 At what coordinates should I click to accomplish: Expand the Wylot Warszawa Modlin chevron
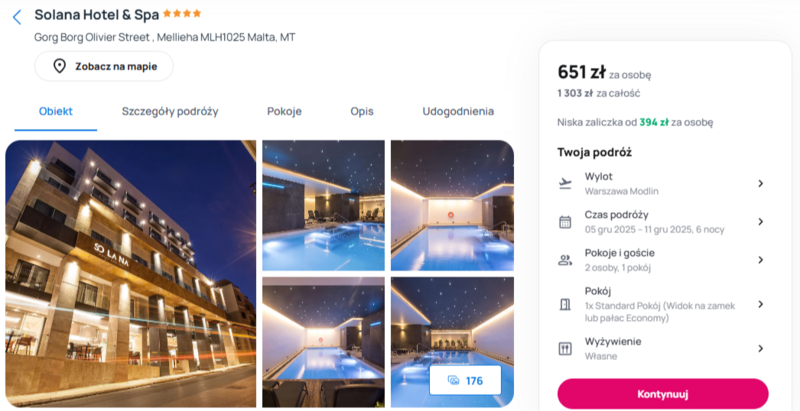pyautogui.click(x=760, y=184)
